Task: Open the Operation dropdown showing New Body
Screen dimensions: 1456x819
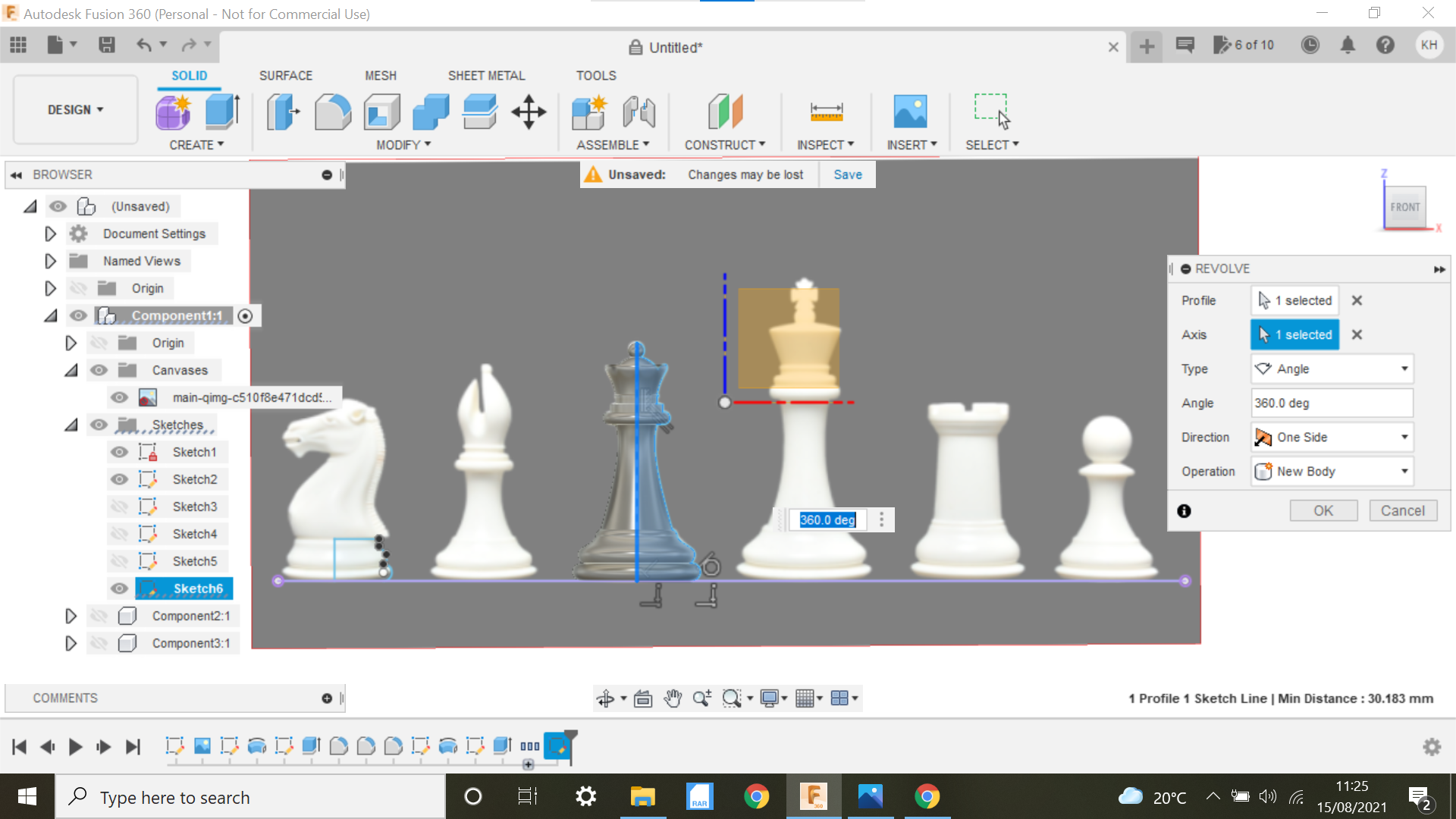Action: coord(1402,471)
